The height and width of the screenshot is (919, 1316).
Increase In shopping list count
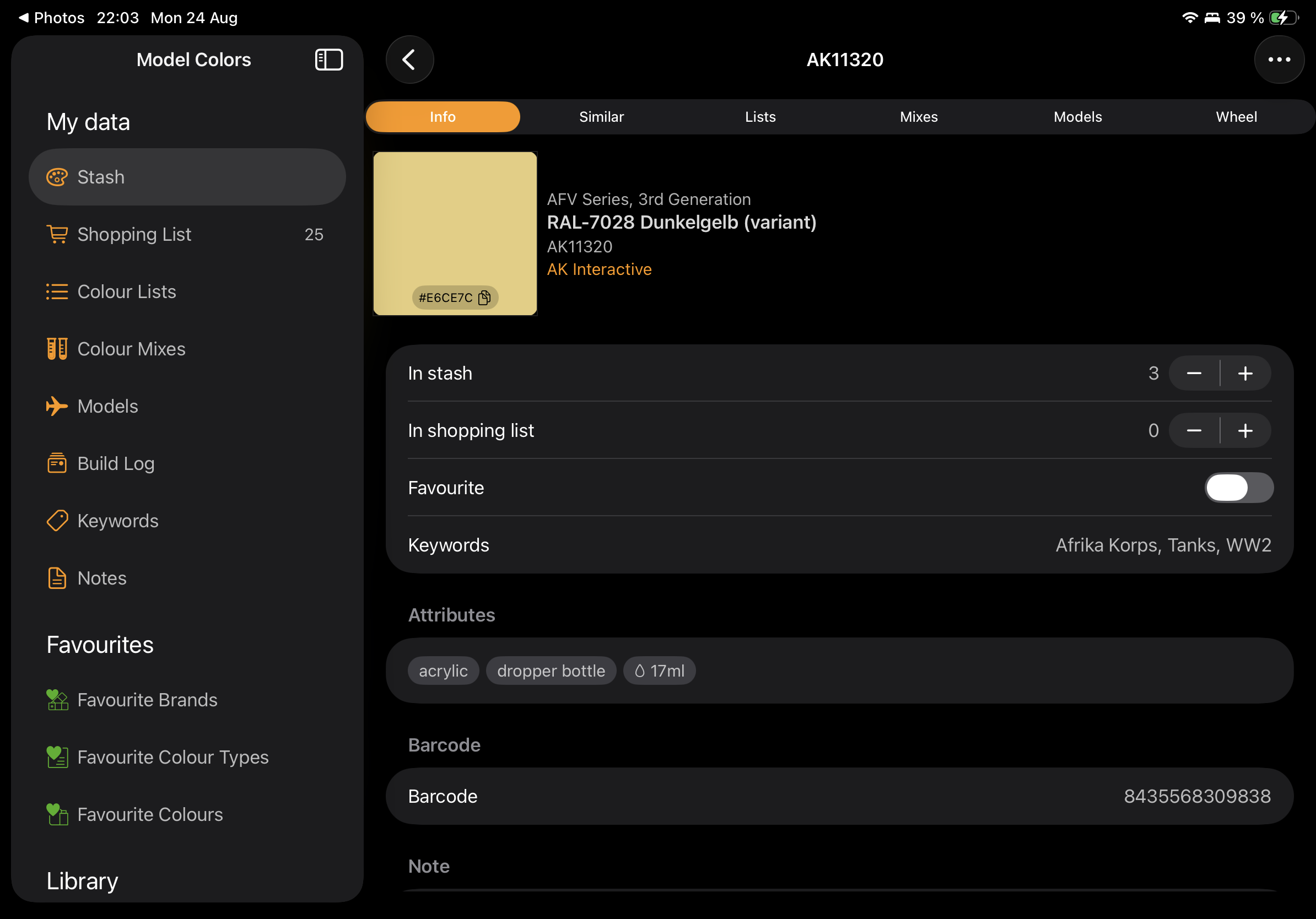(1245, 430)
